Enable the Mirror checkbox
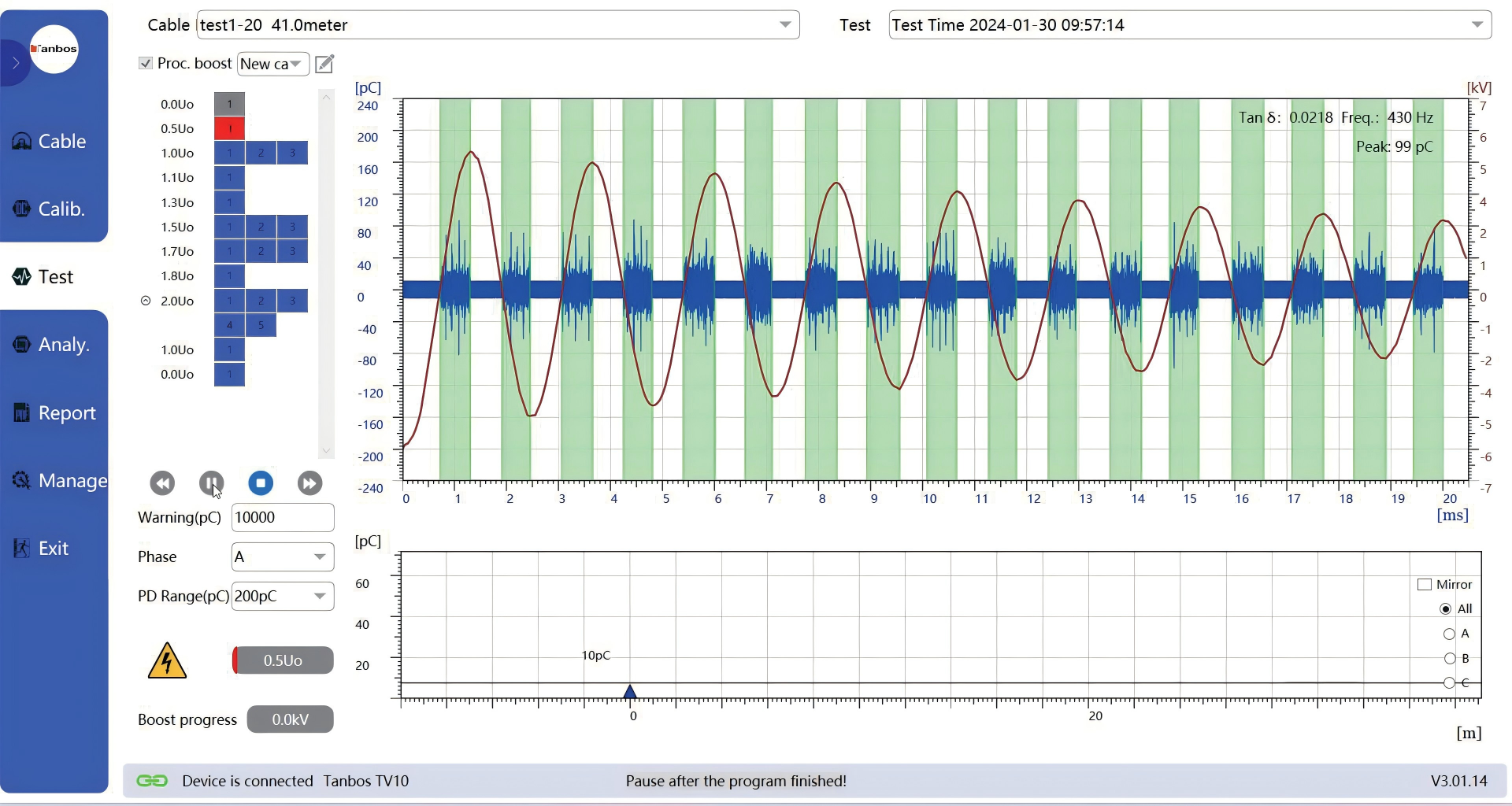 [1424, 584]
